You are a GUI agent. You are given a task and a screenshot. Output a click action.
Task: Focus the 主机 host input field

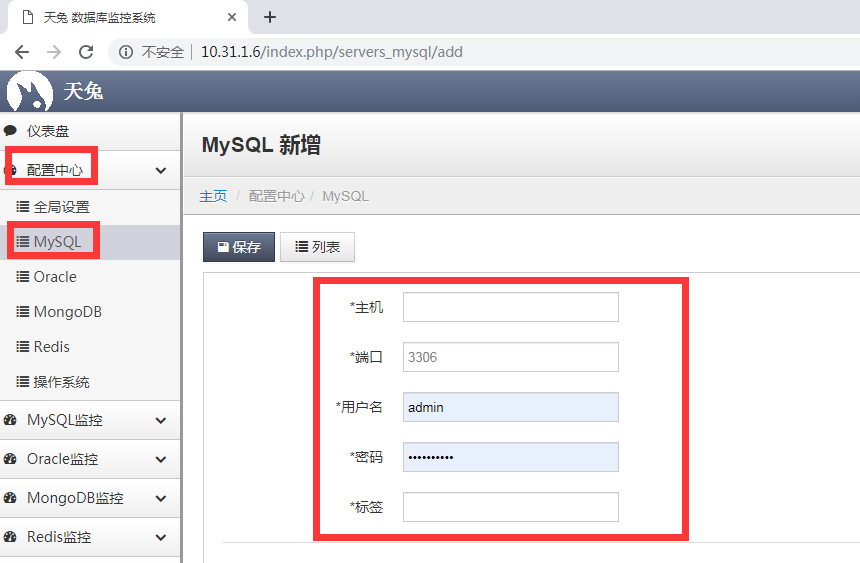coord(511,307)
